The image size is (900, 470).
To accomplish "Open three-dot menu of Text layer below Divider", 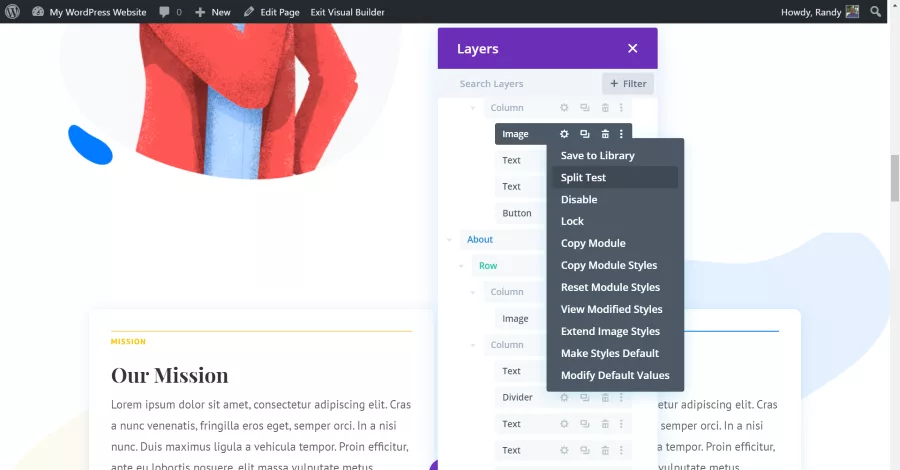I will point(621,424).
